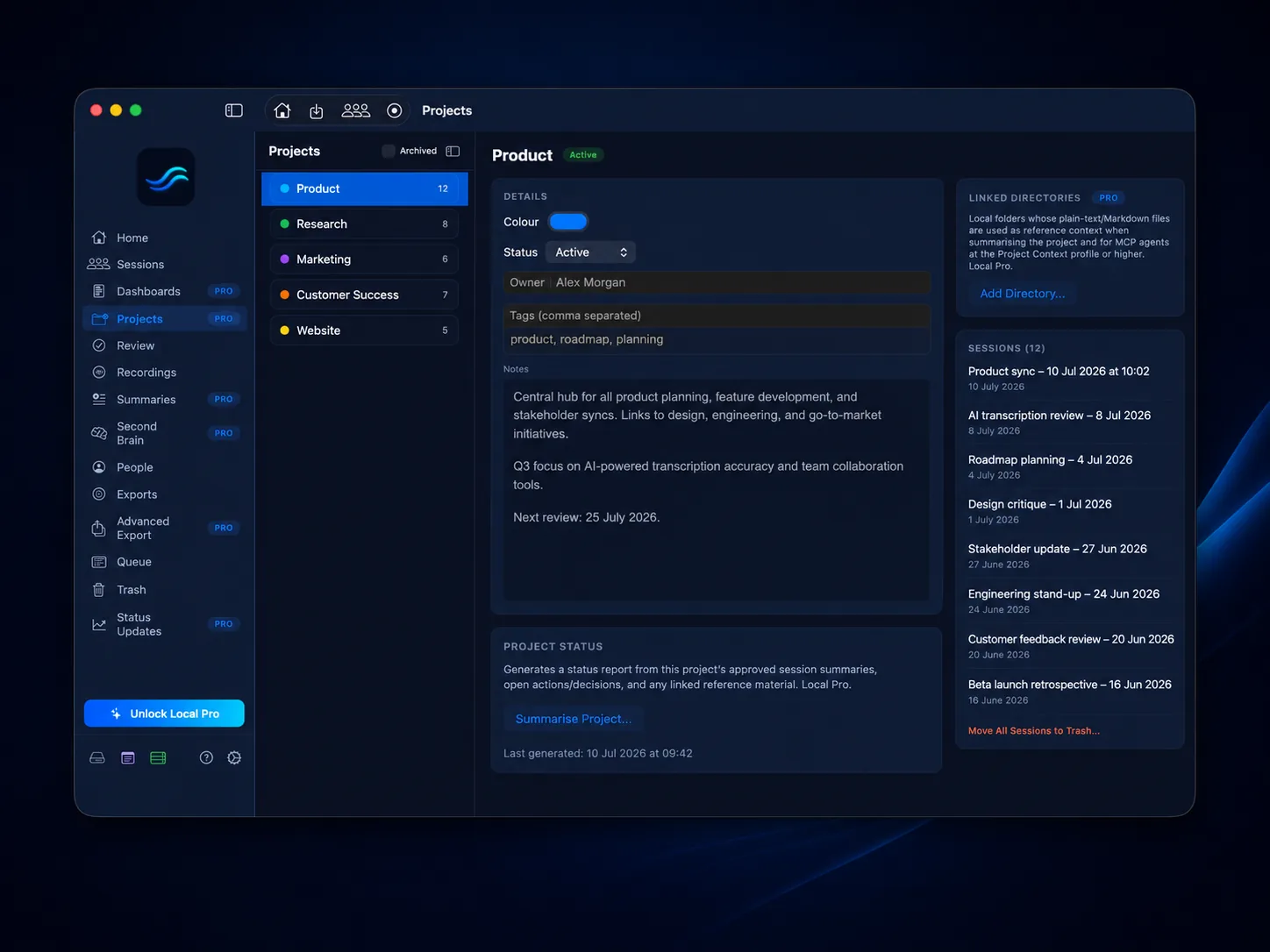1270x952 pixels.
Task: Click the green Active status badge
Action: pyautogui.click(x=583, y=155)
